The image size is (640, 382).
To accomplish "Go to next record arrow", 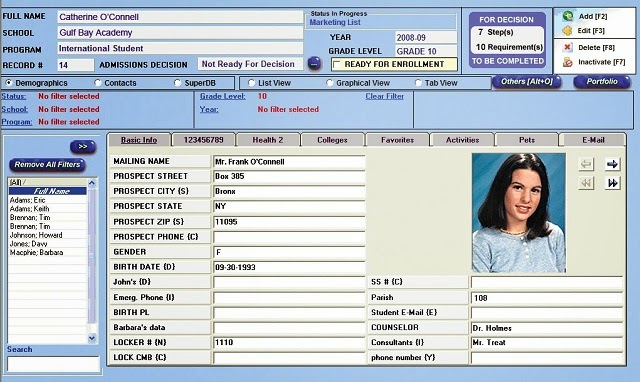I will (612, 164).
